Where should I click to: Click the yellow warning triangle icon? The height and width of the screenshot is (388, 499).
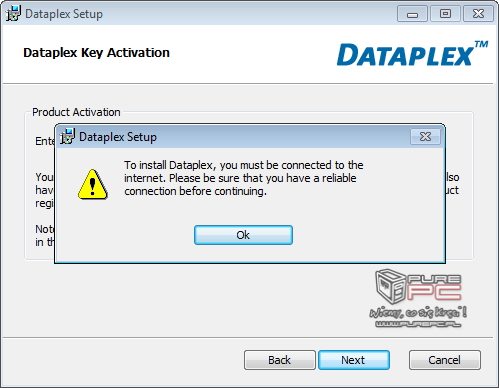(x=92, y=184)
